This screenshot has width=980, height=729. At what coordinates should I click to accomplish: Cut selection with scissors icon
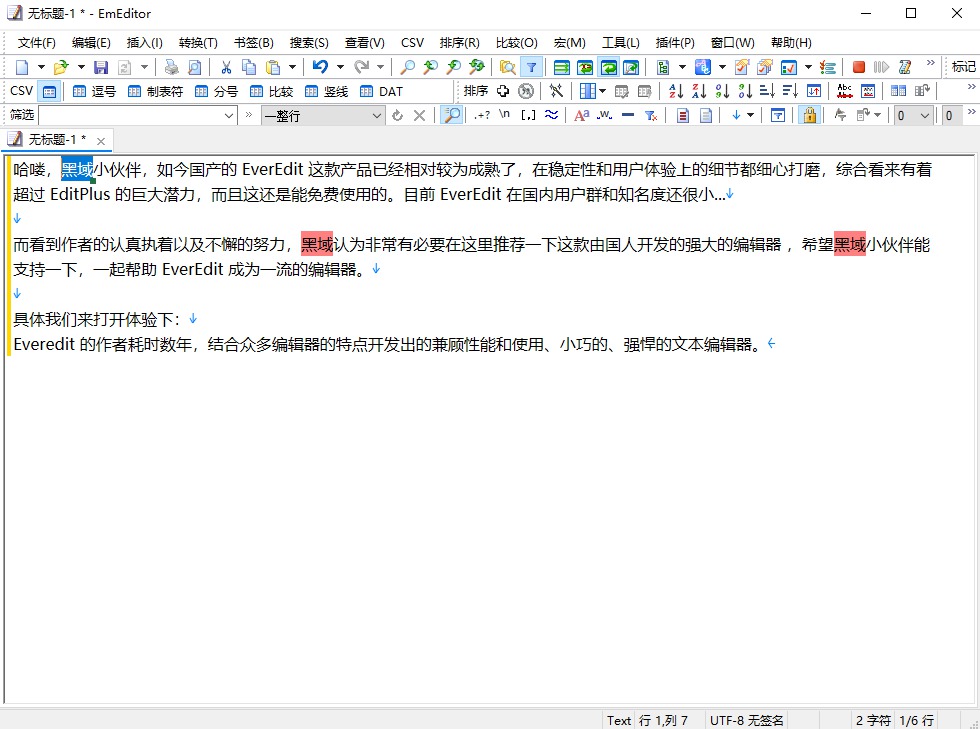[x=226, y=67]
